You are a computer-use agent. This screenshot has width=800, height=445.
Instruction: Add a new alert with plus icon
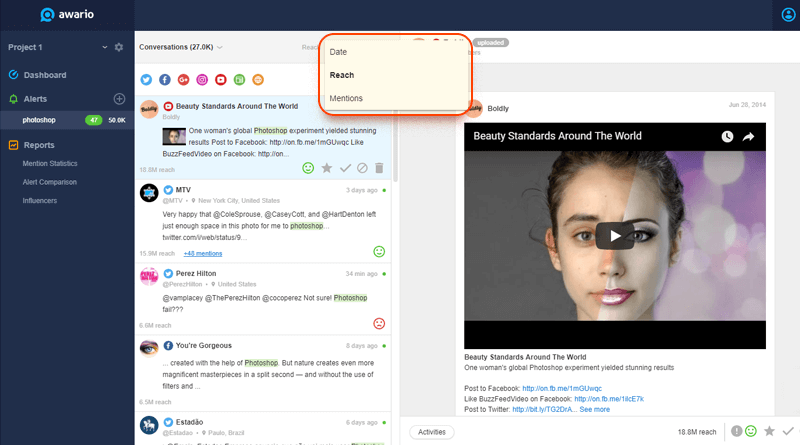click(x=119, y=99)
